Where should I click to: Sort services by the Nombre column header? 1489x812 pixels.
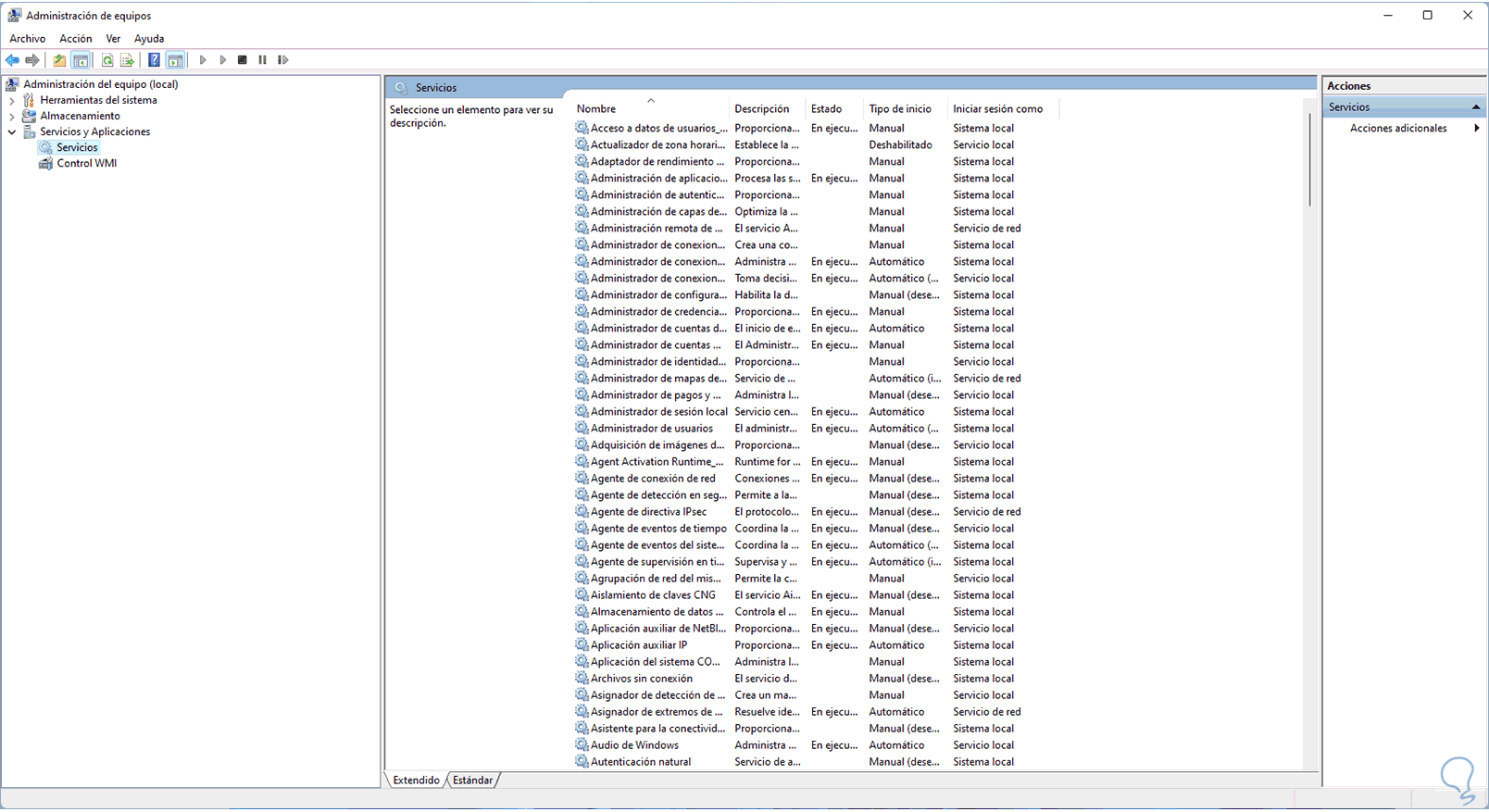[x=650, y=109]
